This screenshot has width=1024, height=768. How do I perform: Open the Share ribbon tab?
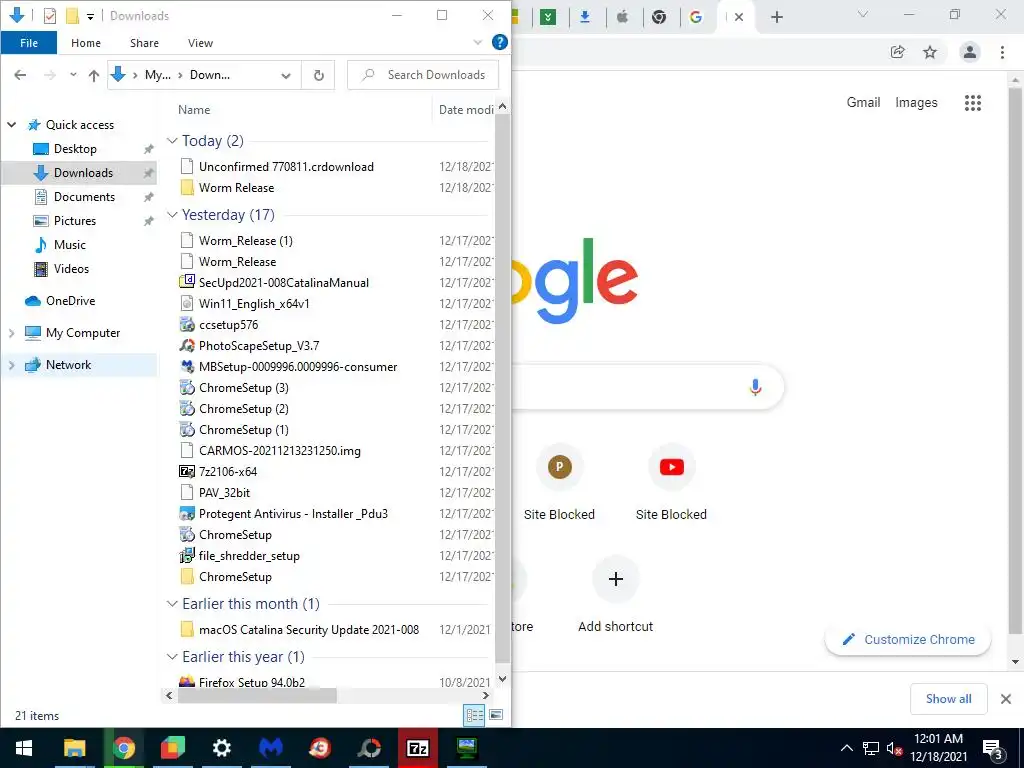click(144, 43)
